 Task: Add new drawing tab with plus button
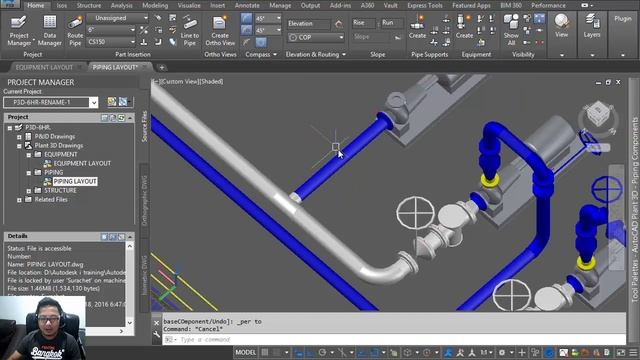[162, 67]
